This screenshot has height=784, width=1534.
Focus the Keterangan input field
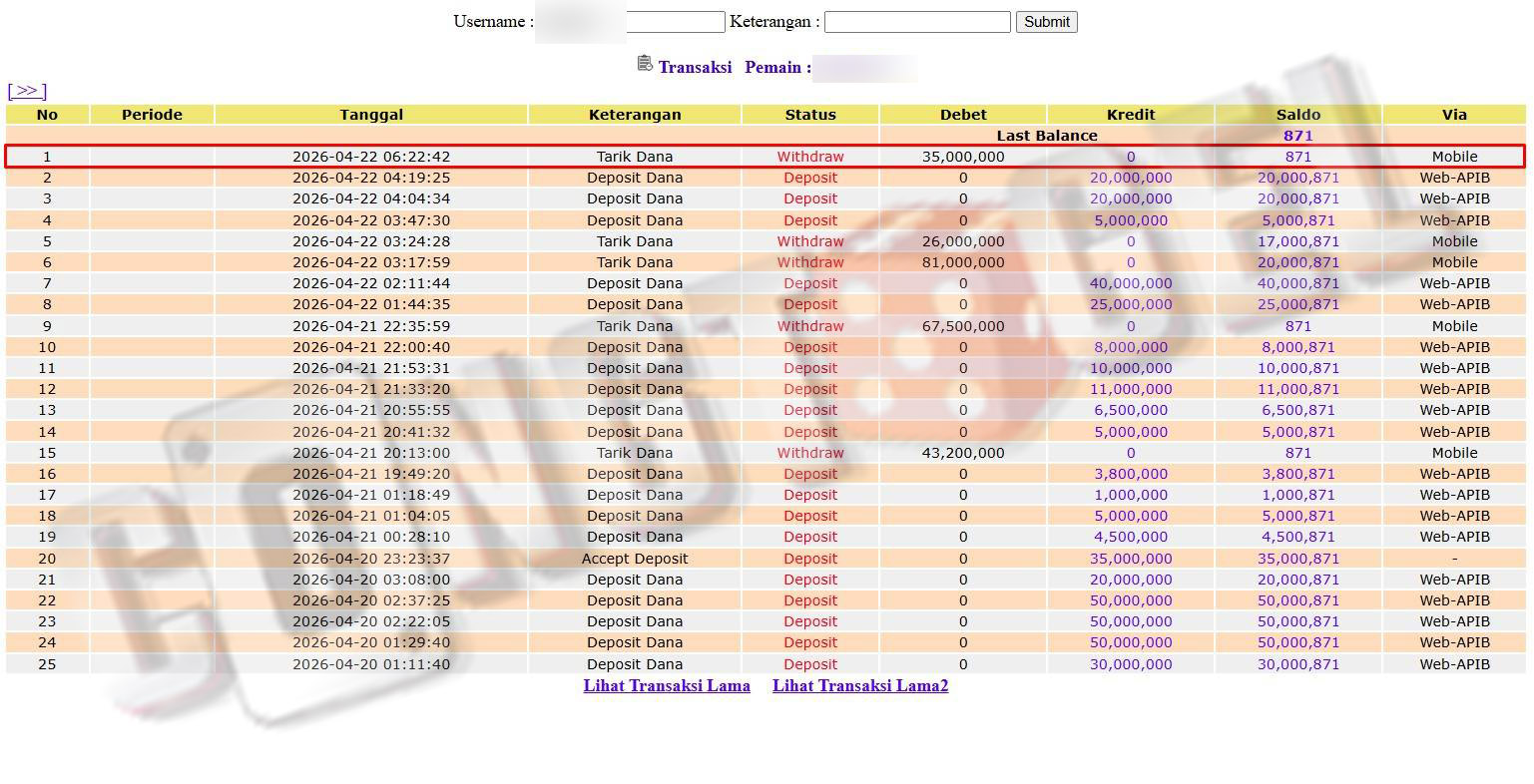pos(917,22)
